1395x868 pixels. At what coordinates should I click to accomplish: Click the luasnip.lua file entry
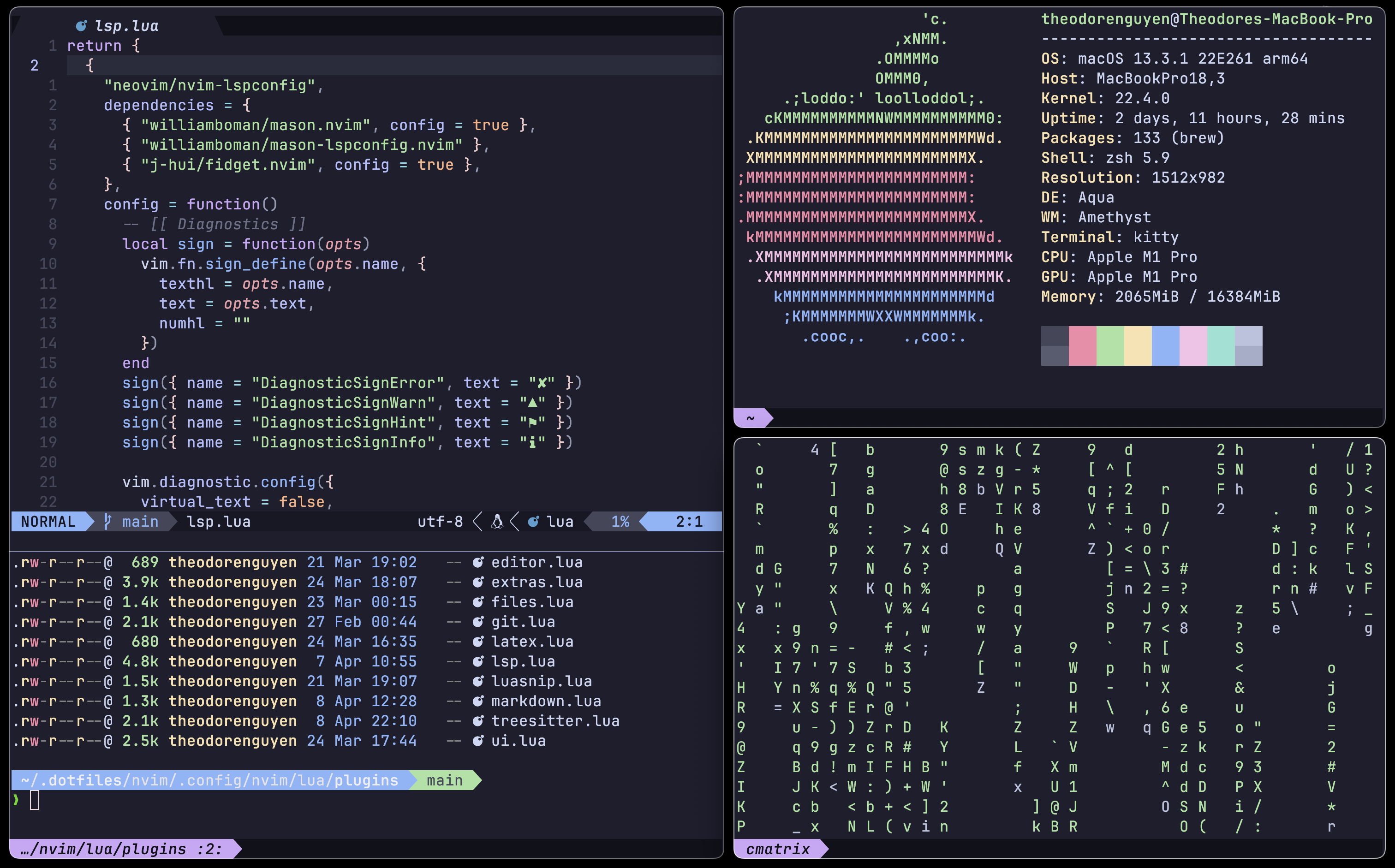pos(541,681)
